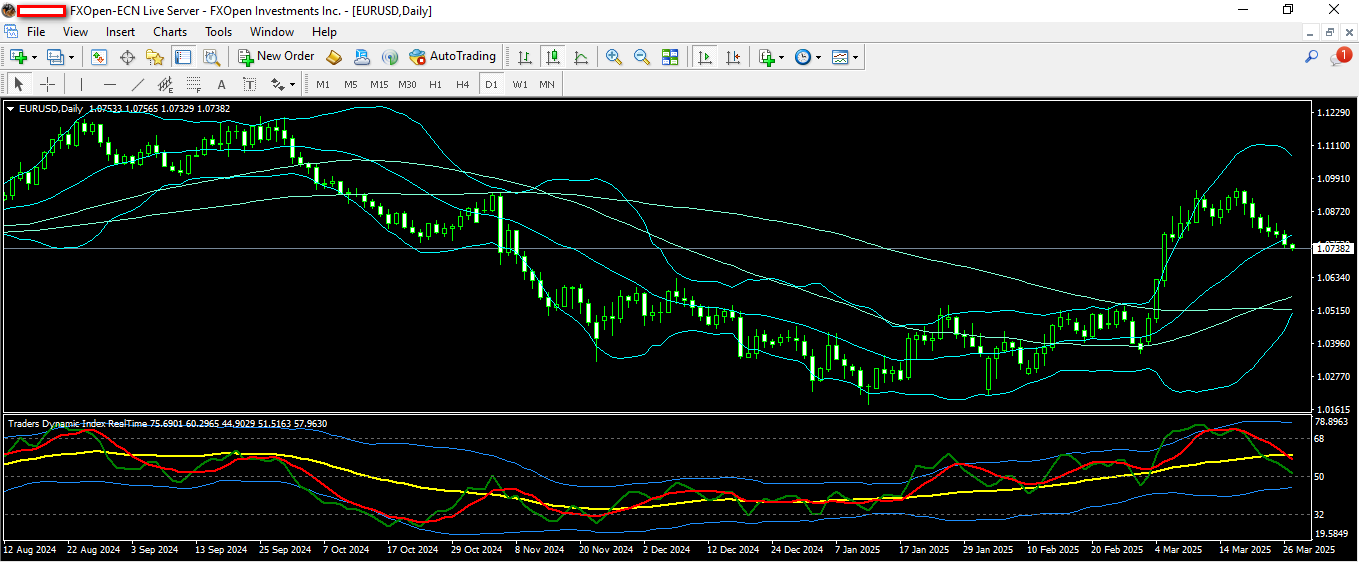Click triangle beside EURUSD,Daily chart label
Image resolution: width=1359 pixels, height=562 pixels.
coord(11,108)
